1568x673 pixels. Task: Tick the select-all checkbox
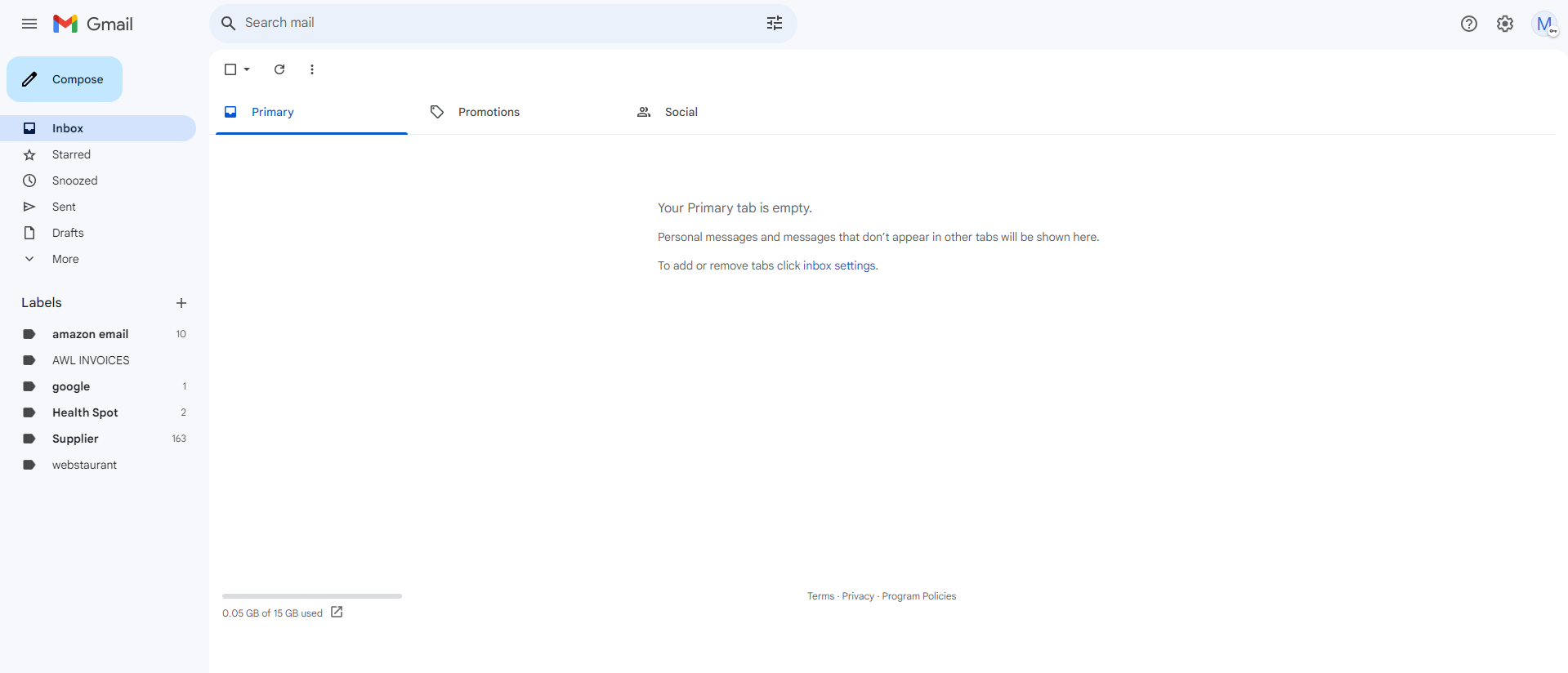(x=230, y=69)
